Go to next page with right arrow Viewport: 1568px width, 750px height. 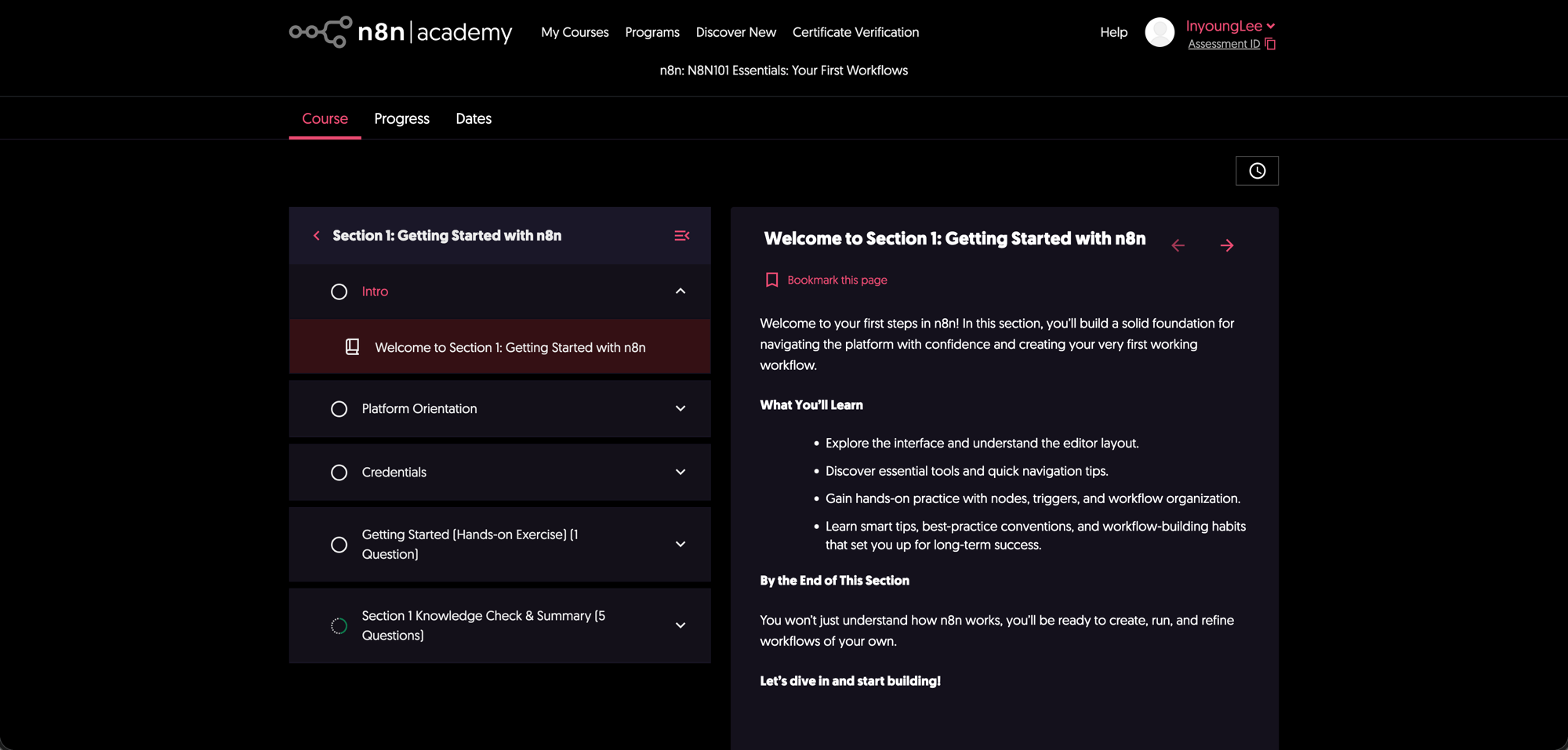point(1227,245)
